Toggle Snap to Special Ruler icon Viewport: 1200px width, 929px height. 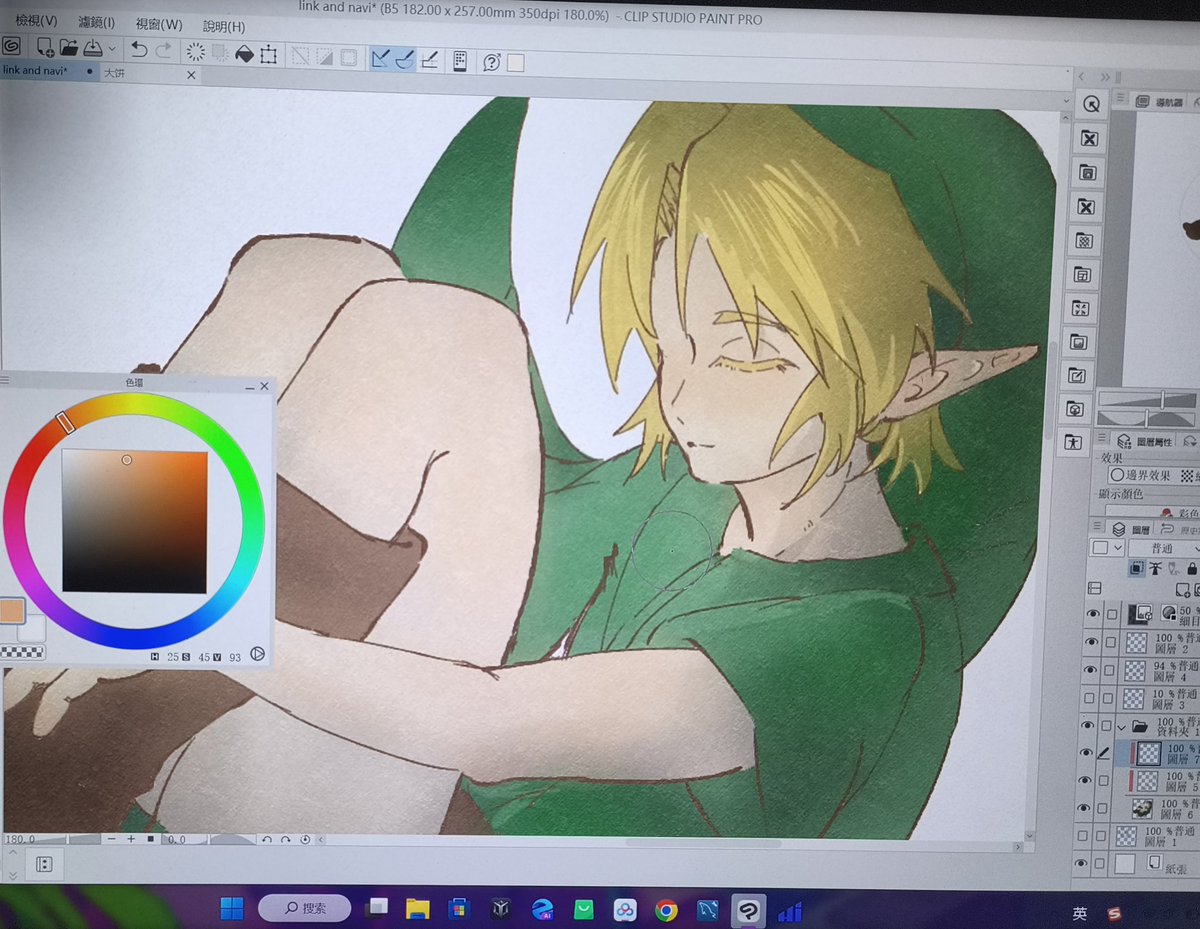(x=404, y=59)
